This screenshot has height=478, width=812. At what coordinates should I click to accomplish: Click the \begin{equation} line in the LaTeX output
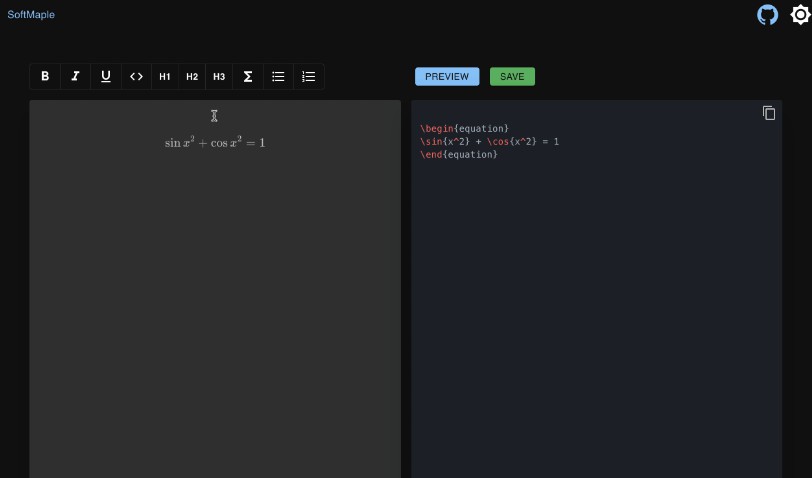[x=464, y=129]
